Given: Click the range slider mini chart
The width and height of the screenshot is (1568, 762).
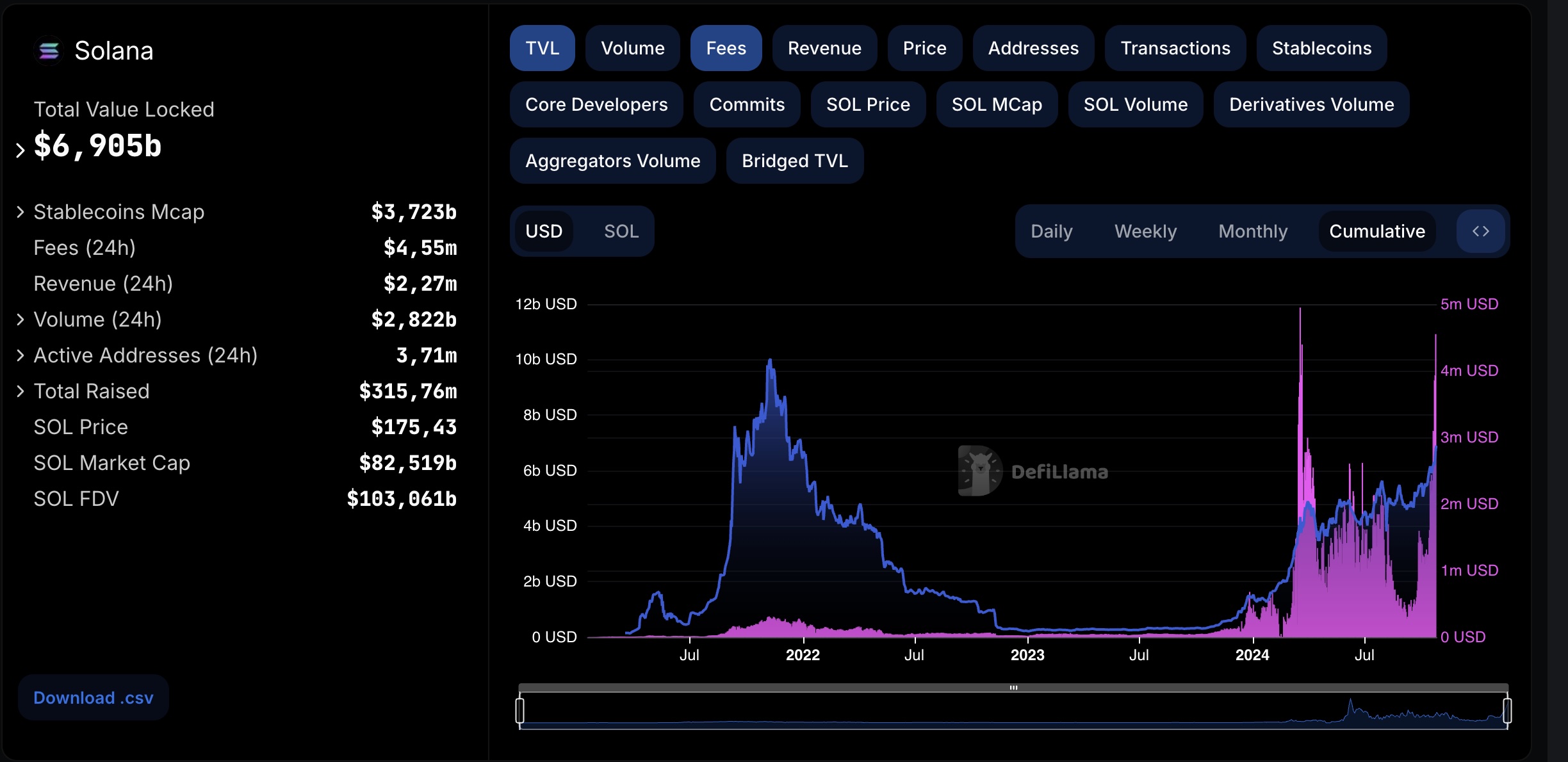Looking at the screenshot, I should 1013,711.
